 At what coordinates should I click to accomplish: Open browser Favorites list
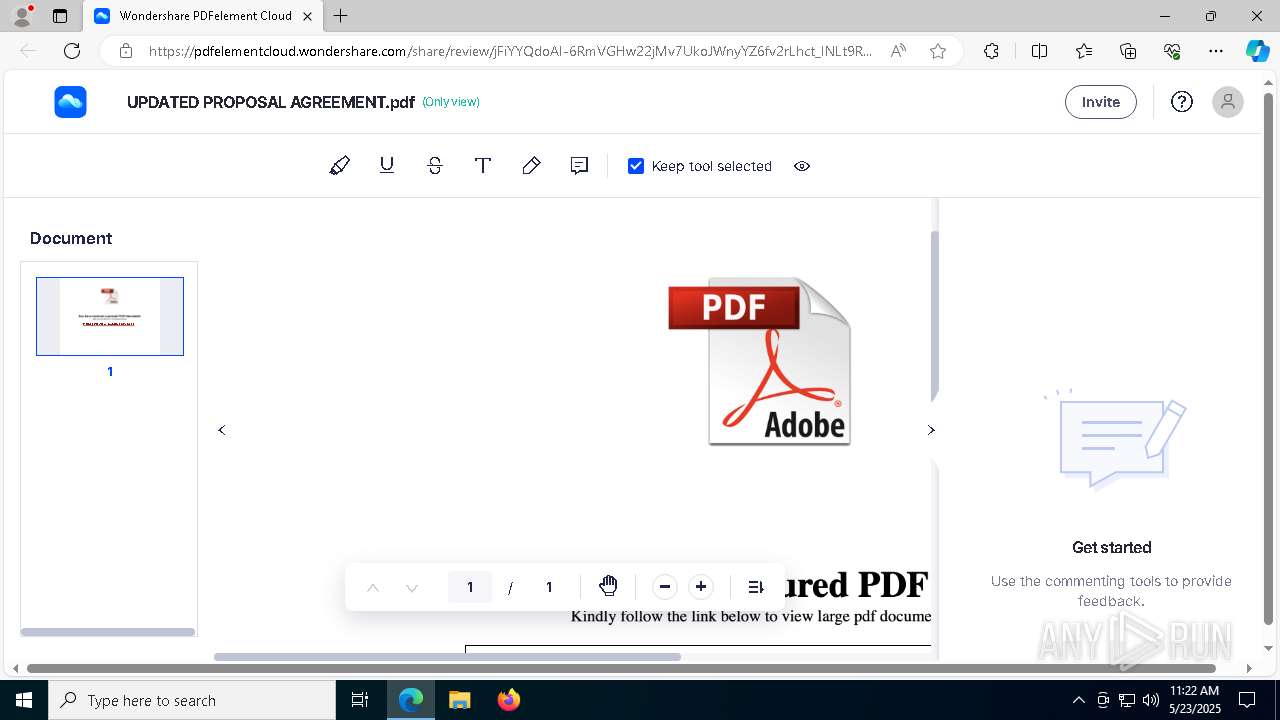pyautogui.click(x=1084, y=51)
